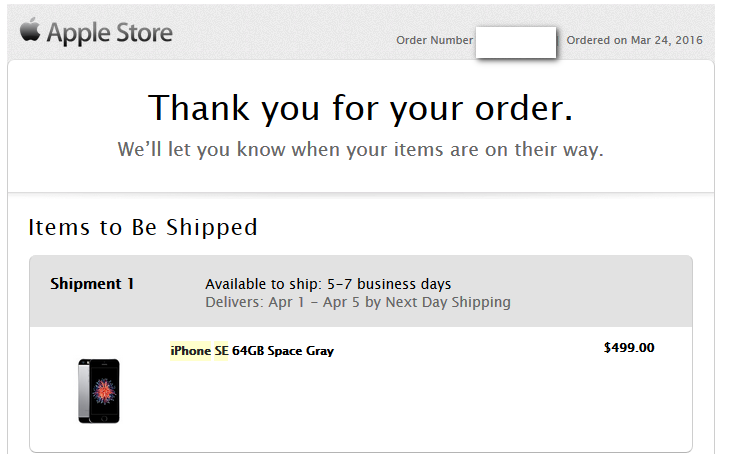This screenshot has height=454, width=729.
Task: Click the $499.00 price
Action: [x=629, y=348]
